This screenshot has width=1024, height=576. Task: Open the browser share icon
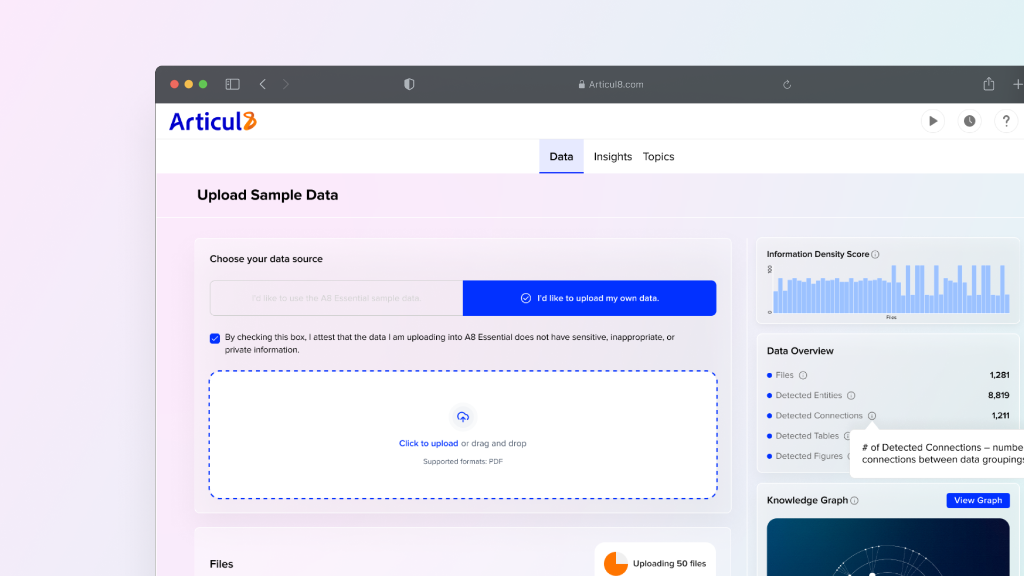tap(989, 84)
